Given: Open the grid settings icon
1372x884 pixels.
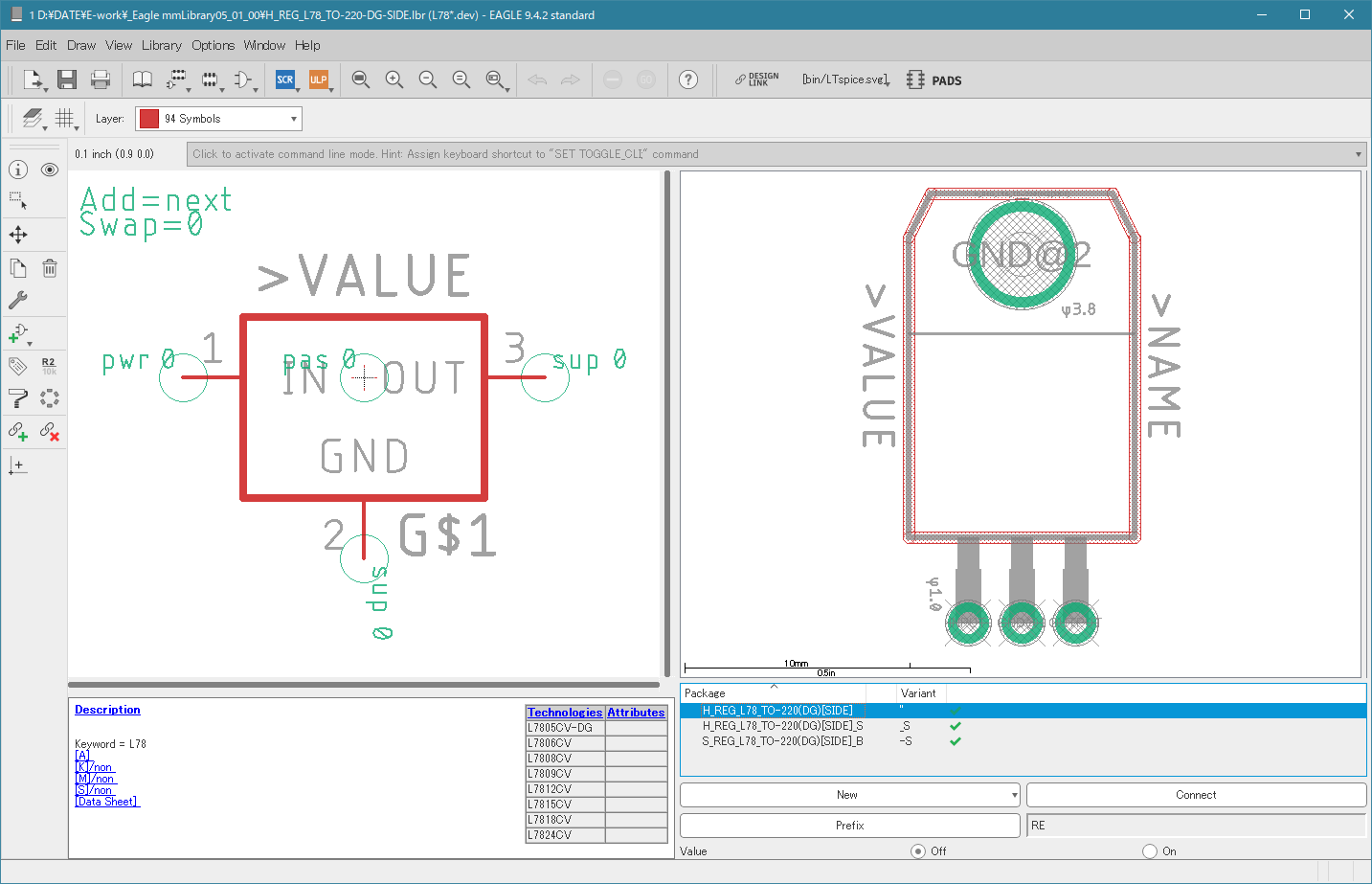Looking at the screenshot, I should tap(65, 118).
